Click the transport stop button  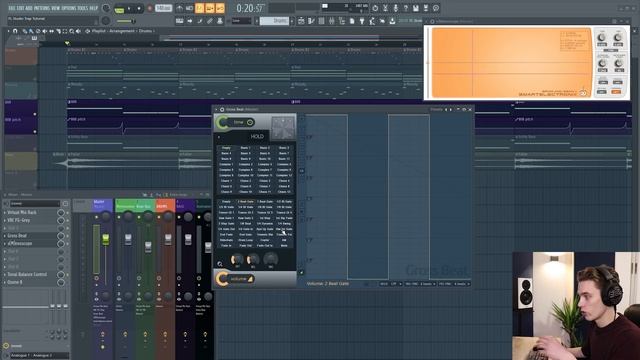139,9
